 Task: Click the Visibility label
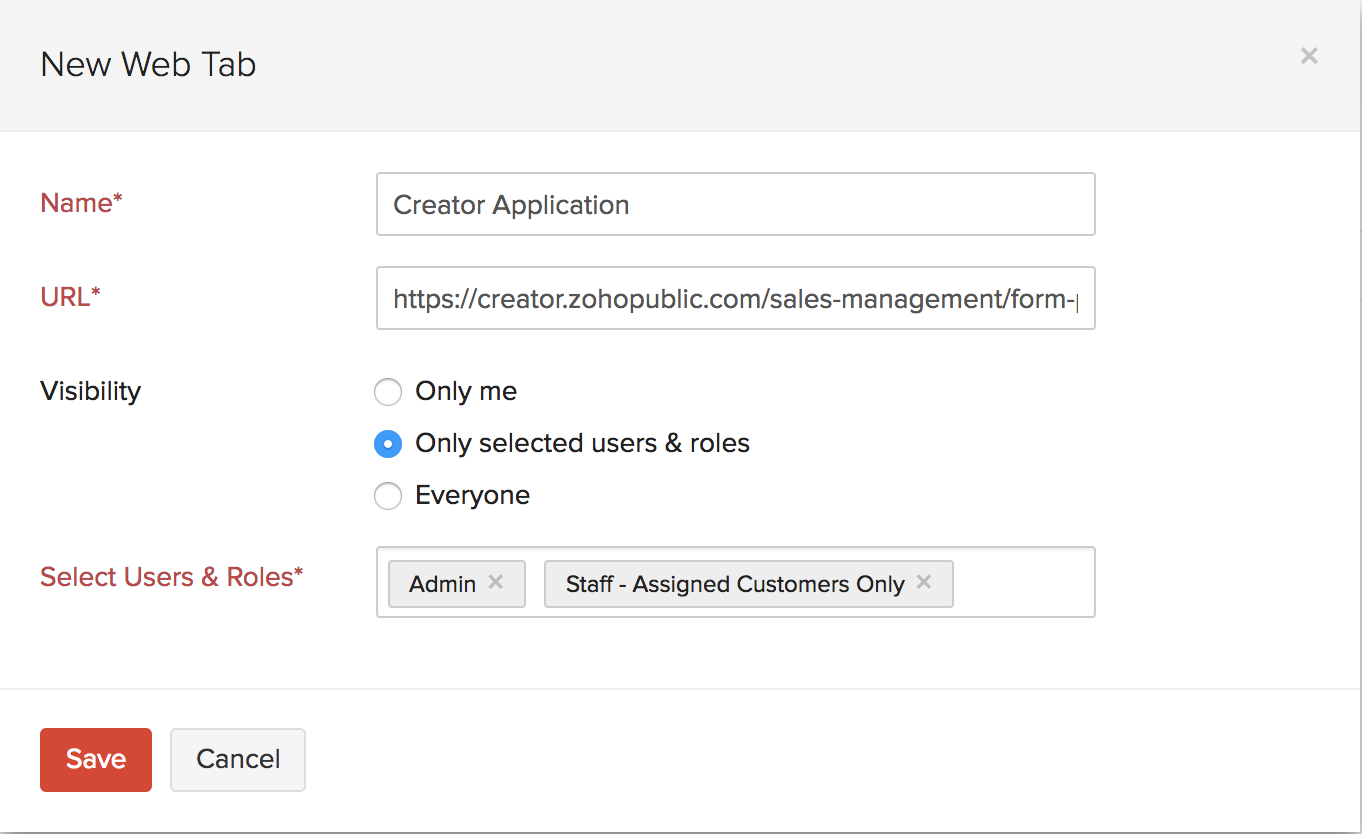click(90, 391)
